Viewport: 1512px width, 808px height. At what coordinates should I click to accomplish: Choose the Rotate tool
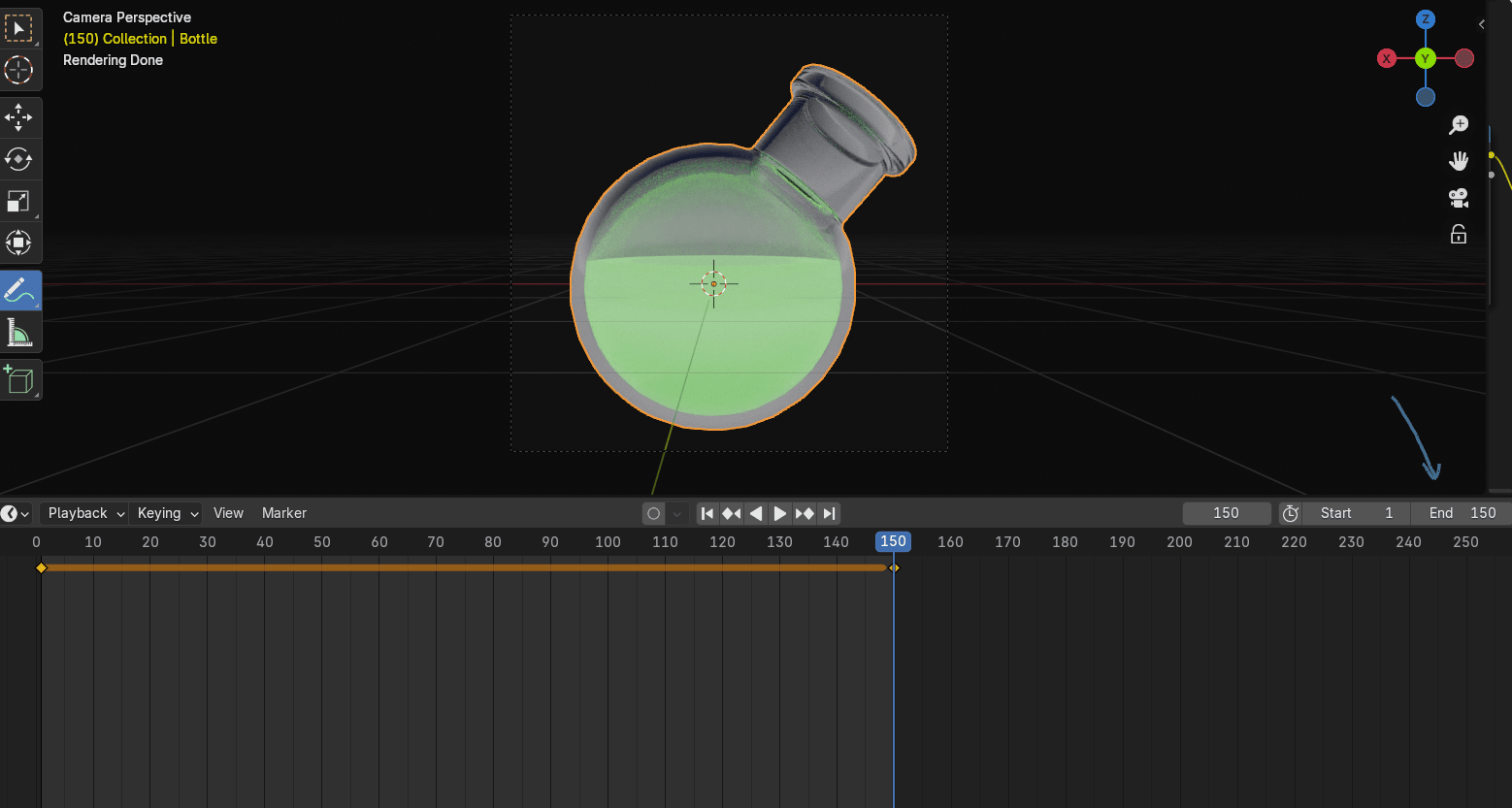tap(18, 159)
